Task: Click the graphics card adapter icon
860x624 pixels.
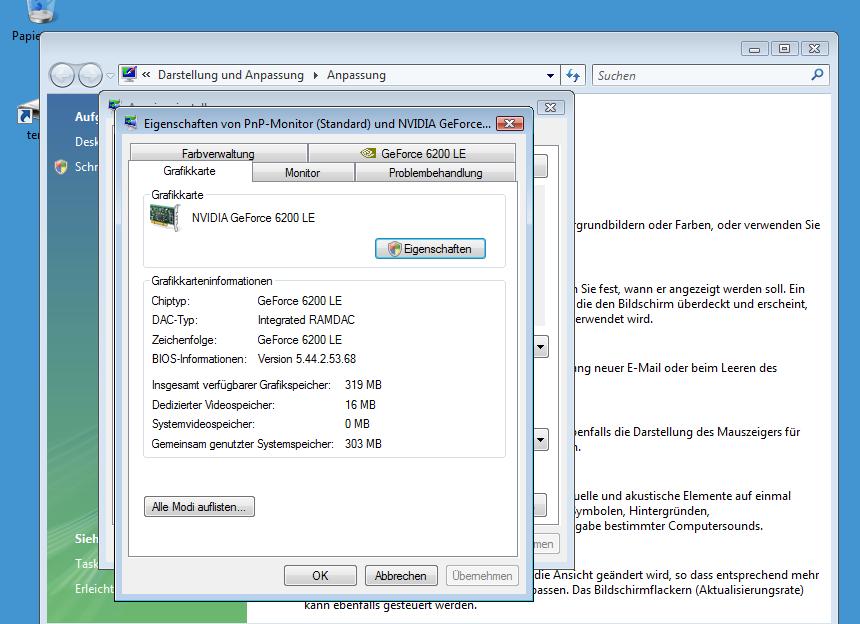Action: (x=165, y=218)
